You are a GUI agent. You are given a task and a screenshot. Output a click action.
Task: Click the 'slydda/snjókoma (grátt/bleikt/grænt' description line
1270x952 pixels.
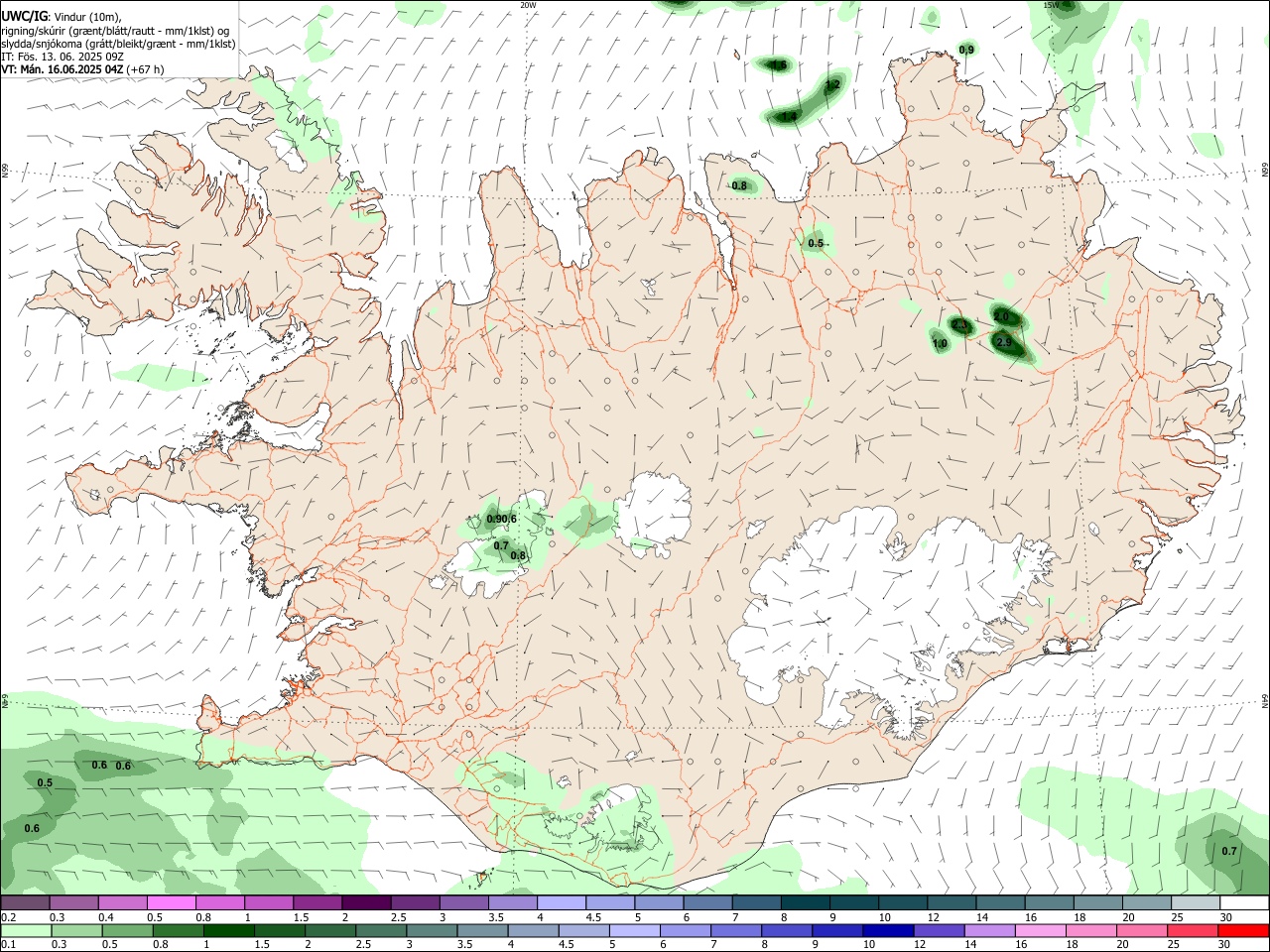click(118, 44)
